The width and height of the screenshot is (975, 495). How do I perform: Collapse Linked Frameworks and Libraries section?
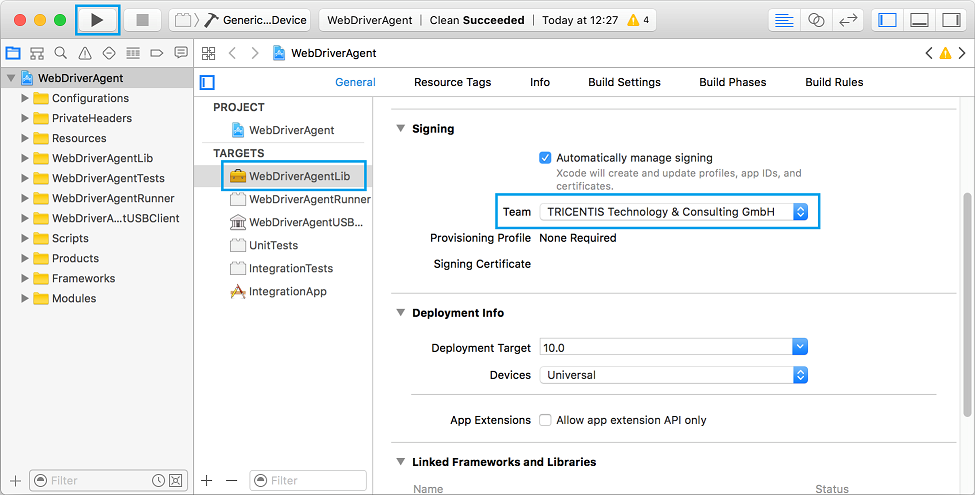400,462
